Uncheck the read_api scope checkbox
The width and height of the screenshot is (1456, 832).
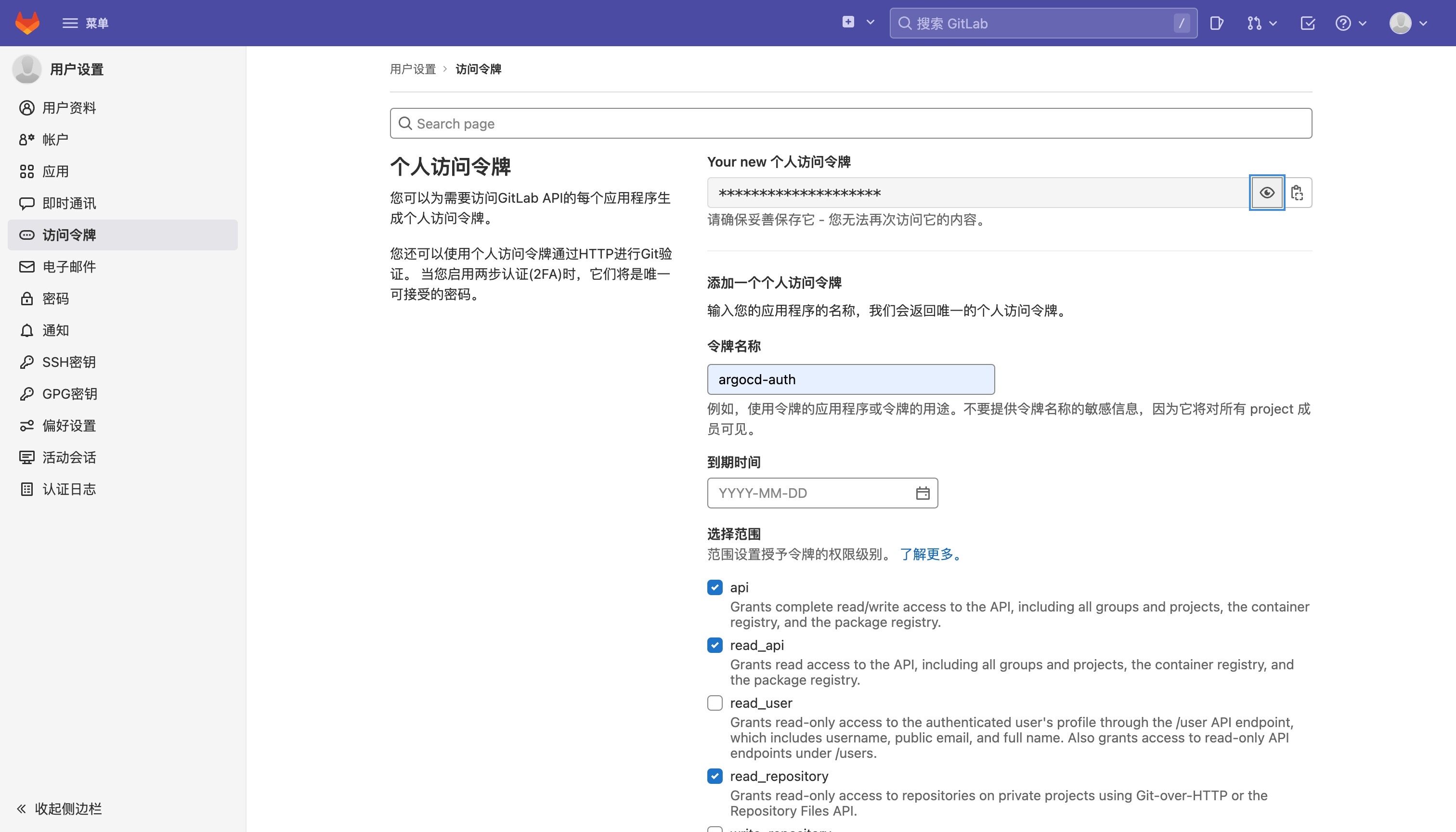tap(715, 645)
